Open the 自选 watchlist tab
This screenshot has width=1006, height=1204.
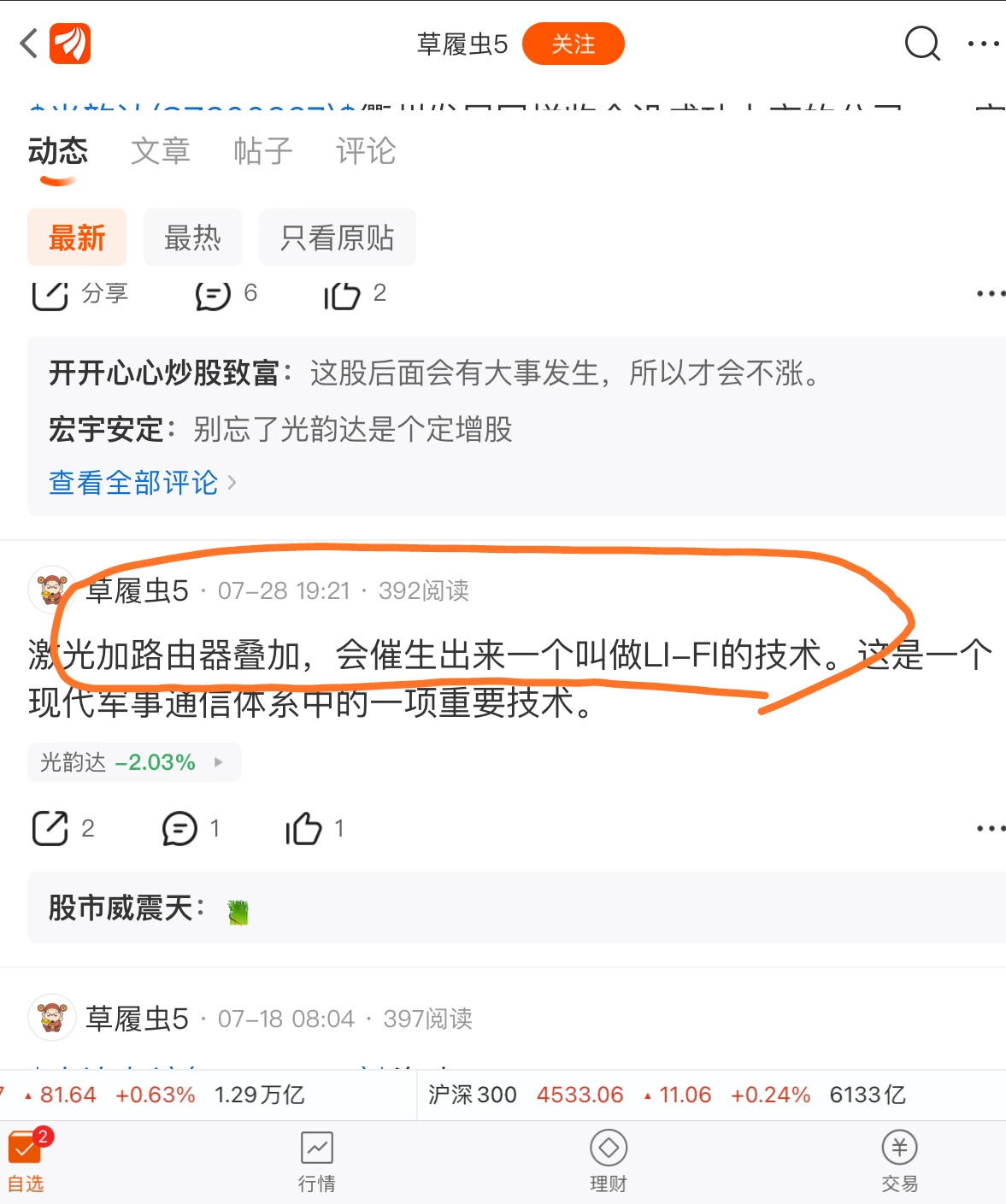coord(26,1161)
